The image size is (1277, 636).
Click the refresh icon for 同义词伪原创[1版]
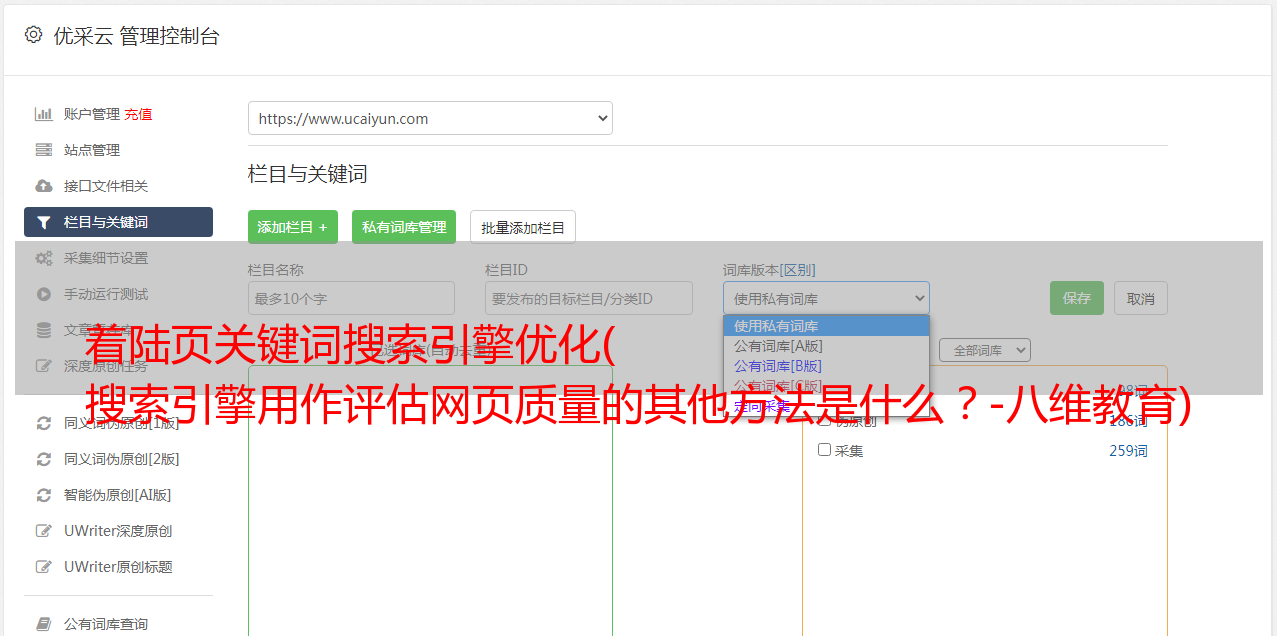(x=44, y=423)
